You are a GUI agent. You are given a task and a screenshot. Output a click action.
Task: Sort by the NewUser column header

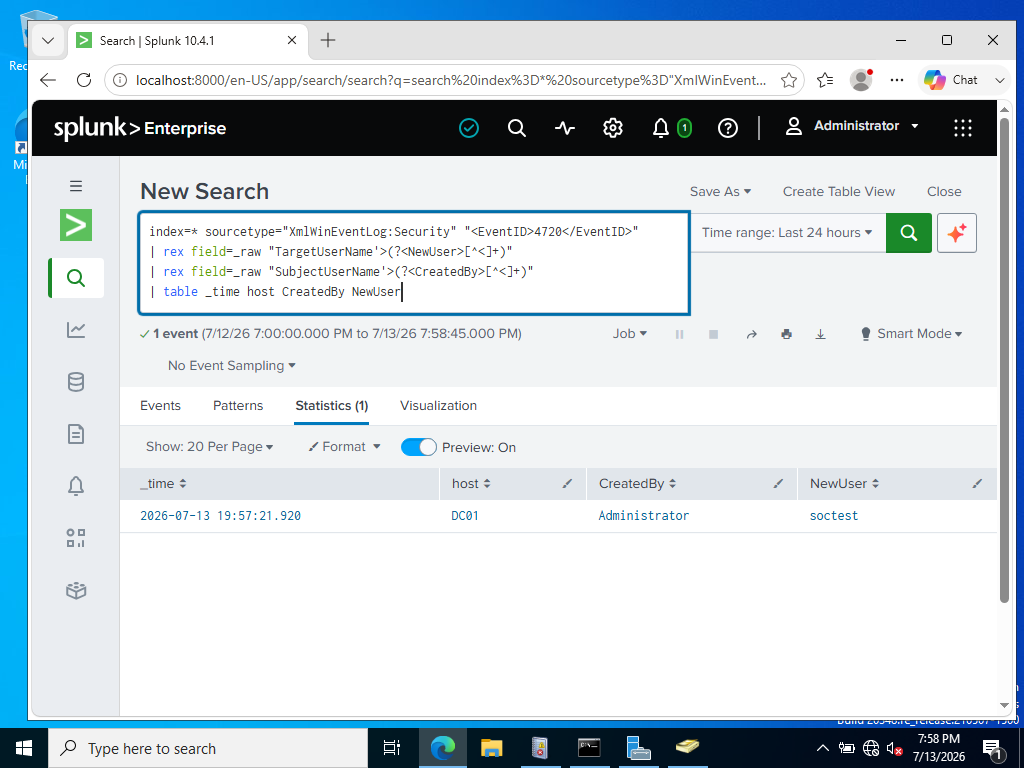844,484
